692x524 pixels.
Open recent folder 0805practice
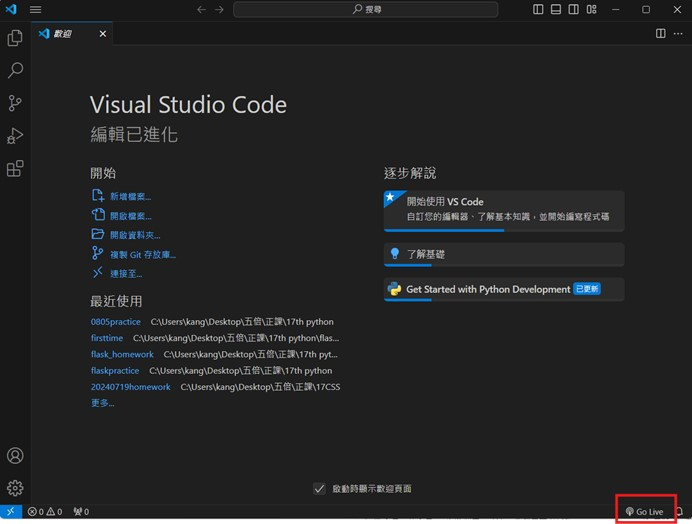pos(116,322)
